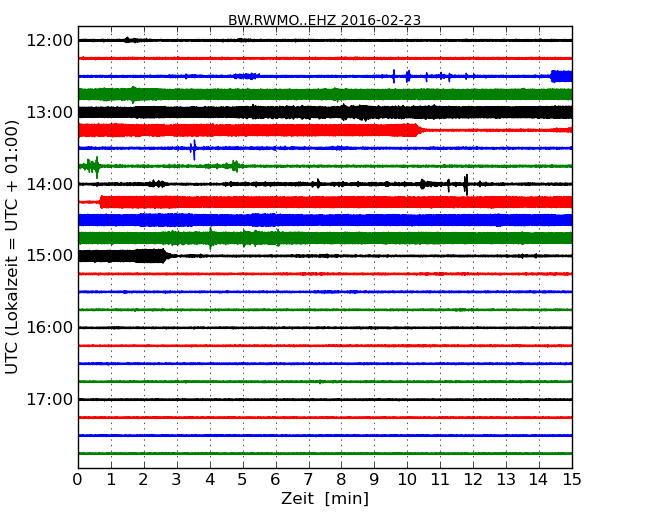Screen dimensions: 650x520
Task: Click x-axis tick label 13
Action: coord(506,480)
